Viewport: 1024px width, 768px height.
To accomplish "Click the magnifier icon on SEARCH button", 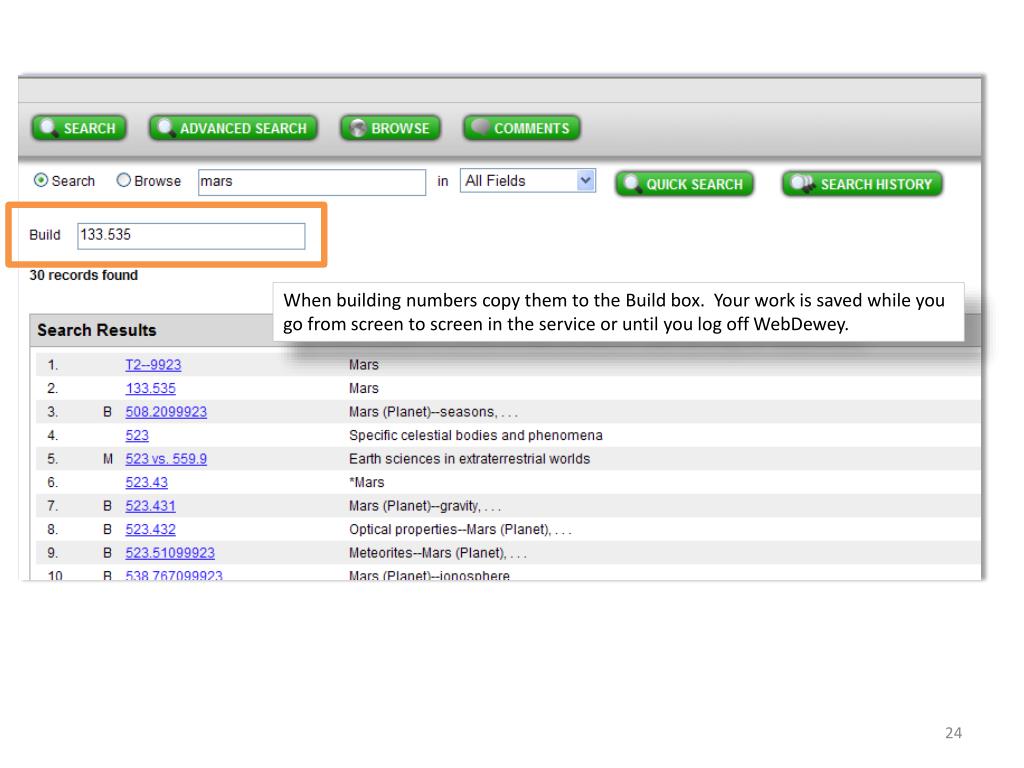I will (49, 127).
